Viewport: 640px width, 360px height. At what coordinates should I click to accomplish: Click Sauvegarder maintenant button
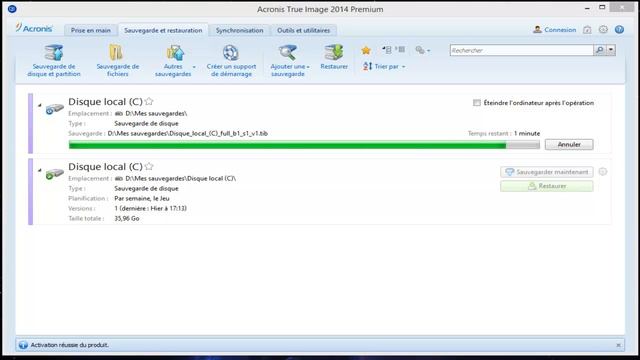[x=547, y=172]
